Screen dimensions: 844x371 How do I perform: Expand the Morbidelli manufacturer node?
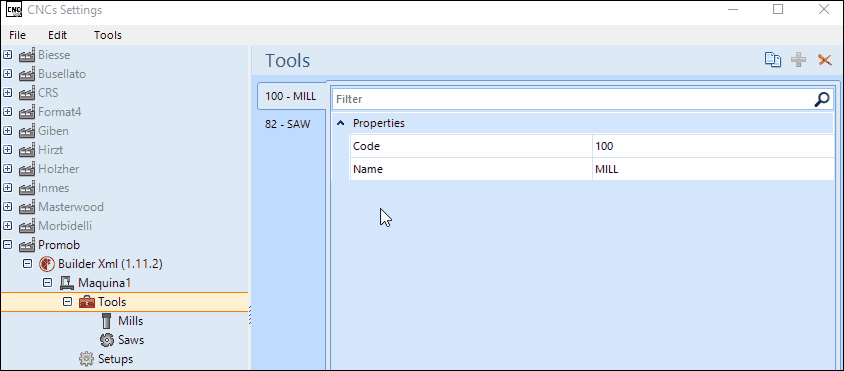click(x=8, y=226)
